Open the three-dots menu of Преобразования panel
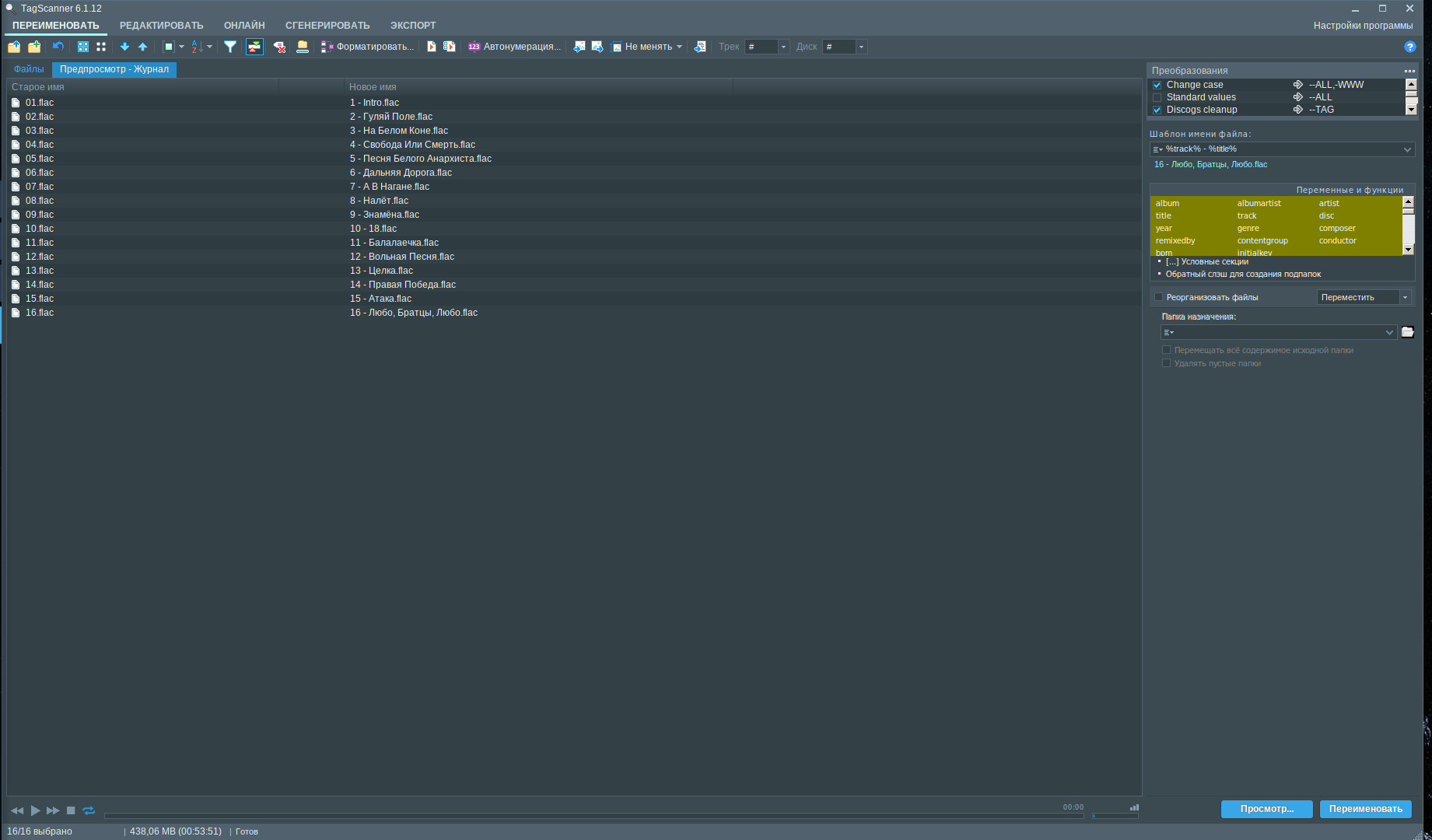 pos(1410,71)
